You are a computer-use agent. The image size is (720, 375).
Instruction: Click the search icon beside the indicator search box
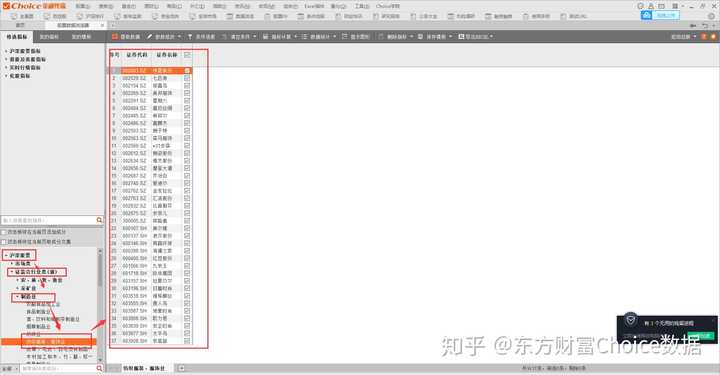click(99, 220)
